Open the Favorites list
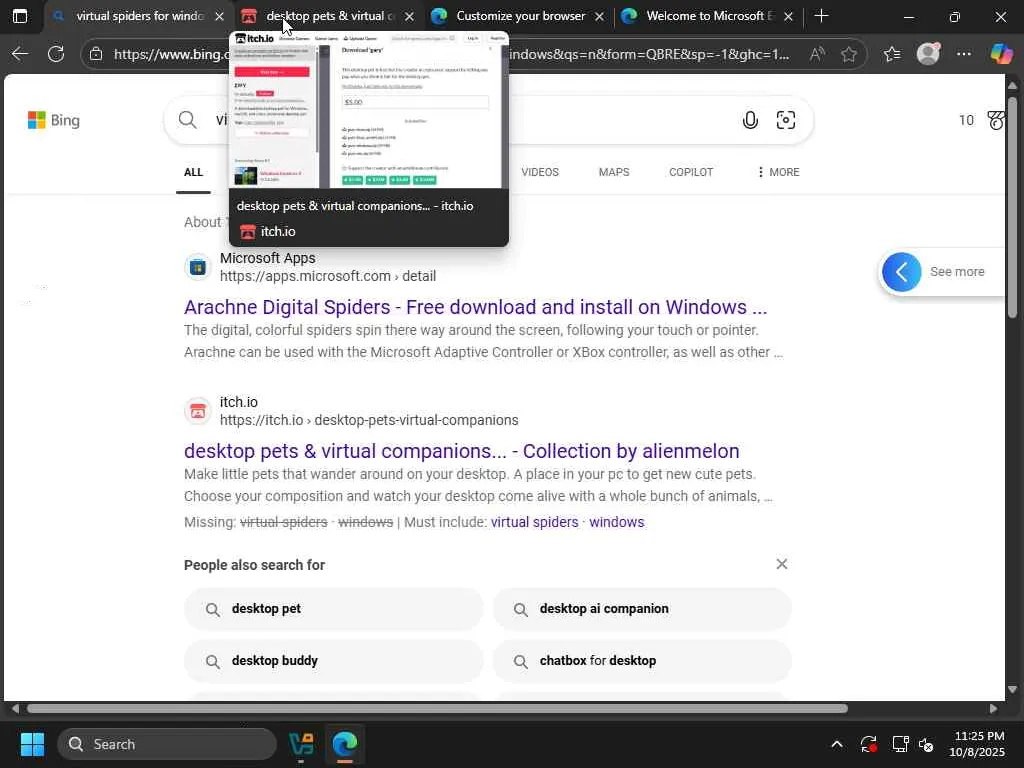1024x768 pixels. 892,54
